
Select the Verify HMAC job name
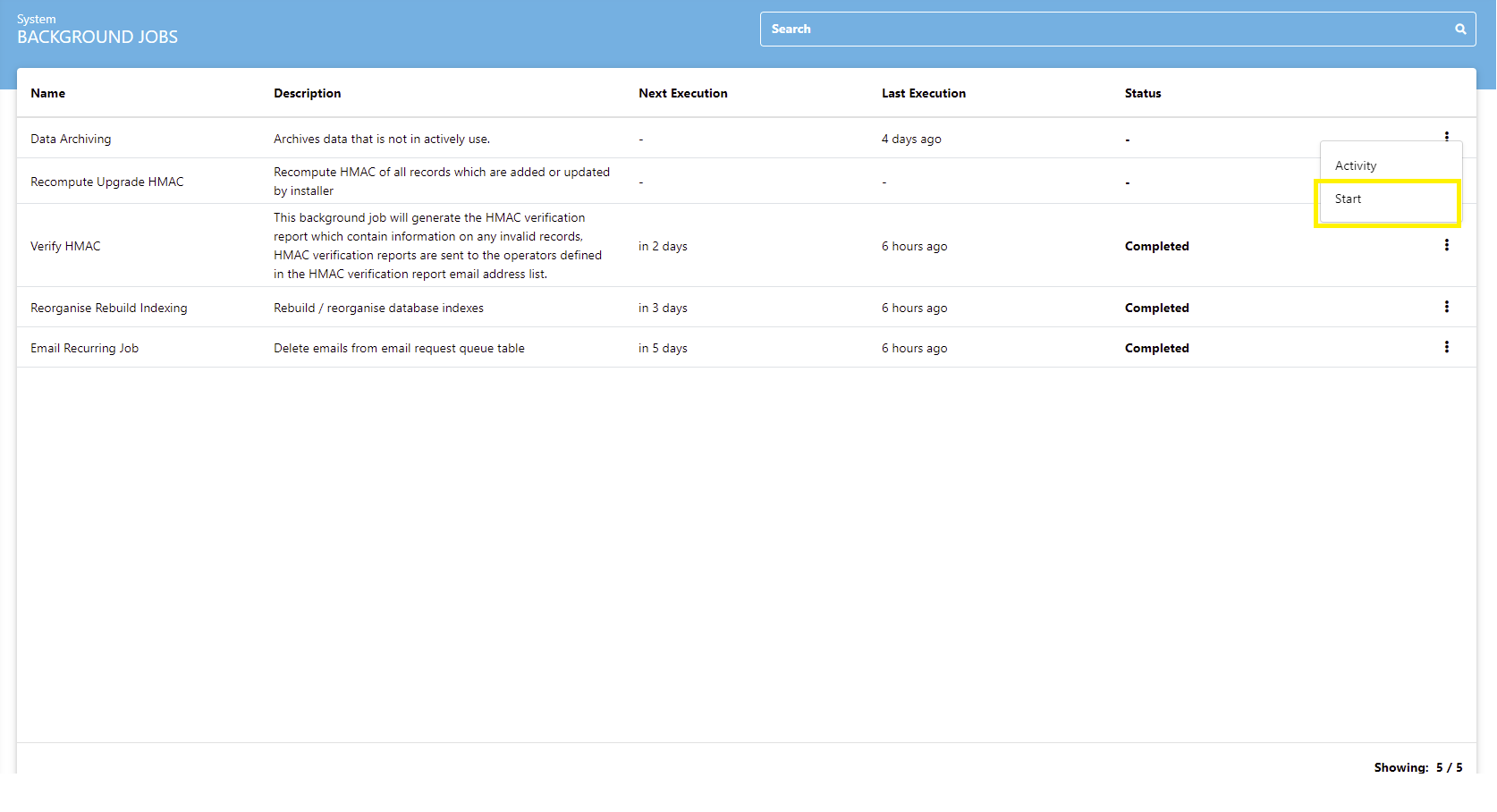coord(65,246)
